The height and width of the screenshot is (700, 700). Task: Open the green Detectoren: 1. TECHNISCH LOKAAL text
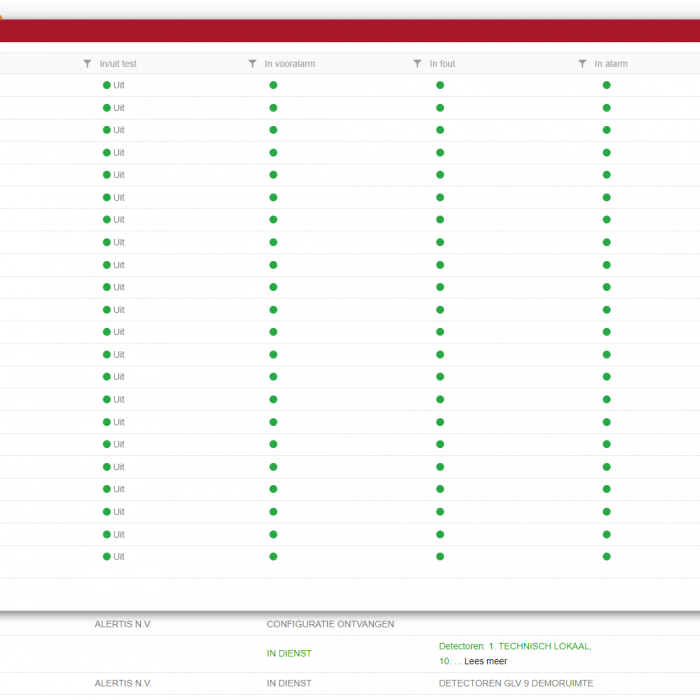tap(514, 646)
